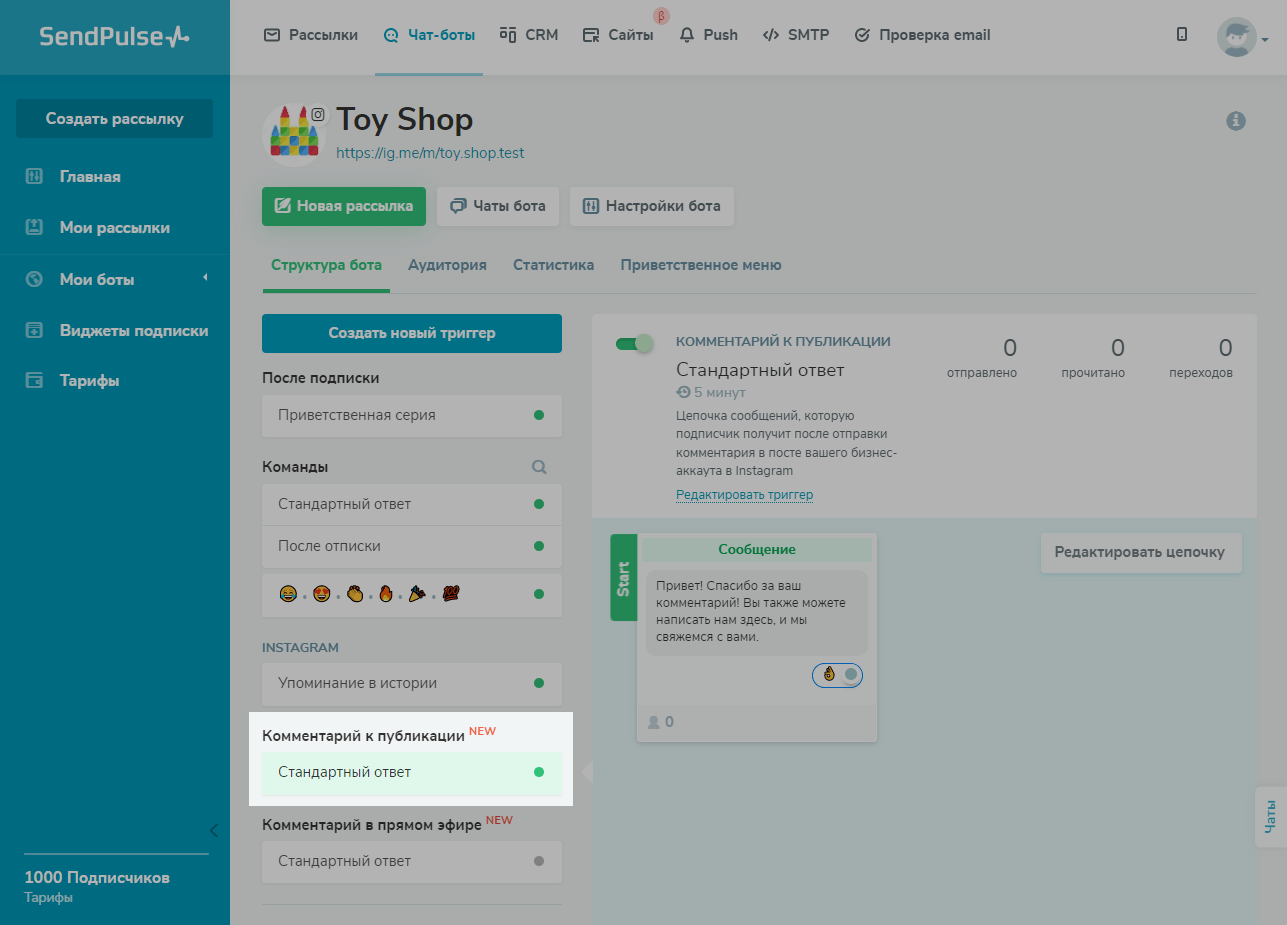Toggle the emoji quick-reply switch in message

[838, 675]
